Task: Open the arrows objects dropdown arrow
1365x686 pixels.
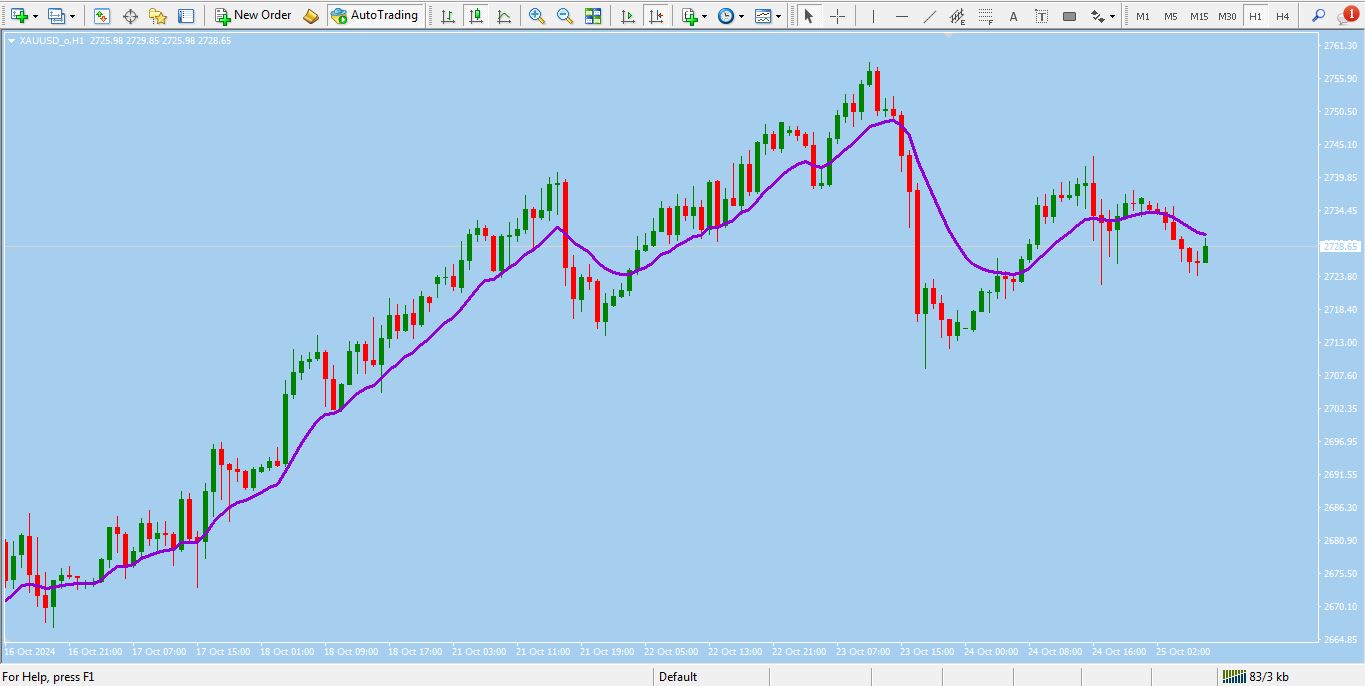Action: (x=1113, y=16)
